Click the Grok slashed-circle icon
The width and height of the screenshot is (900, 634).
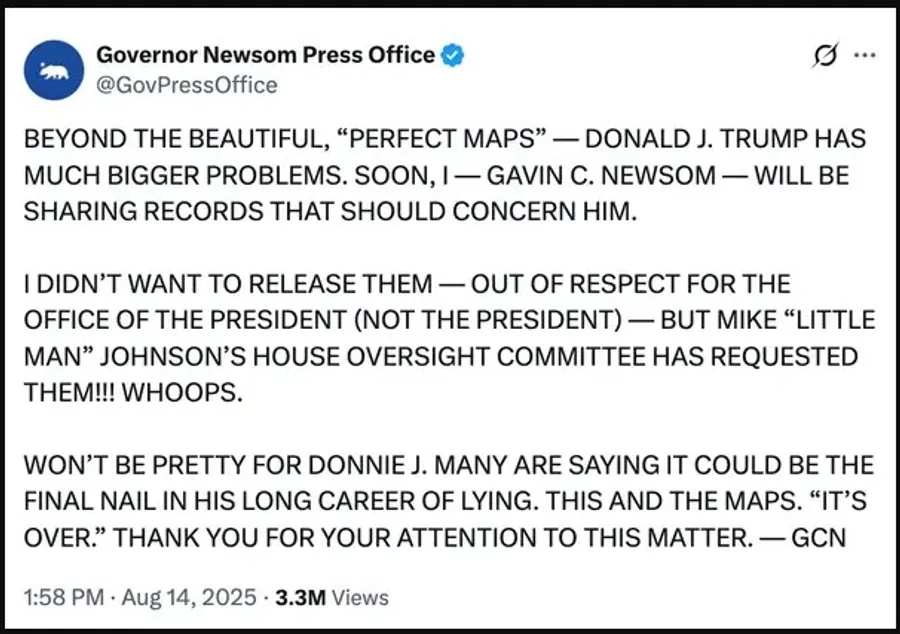click(825, 56)
